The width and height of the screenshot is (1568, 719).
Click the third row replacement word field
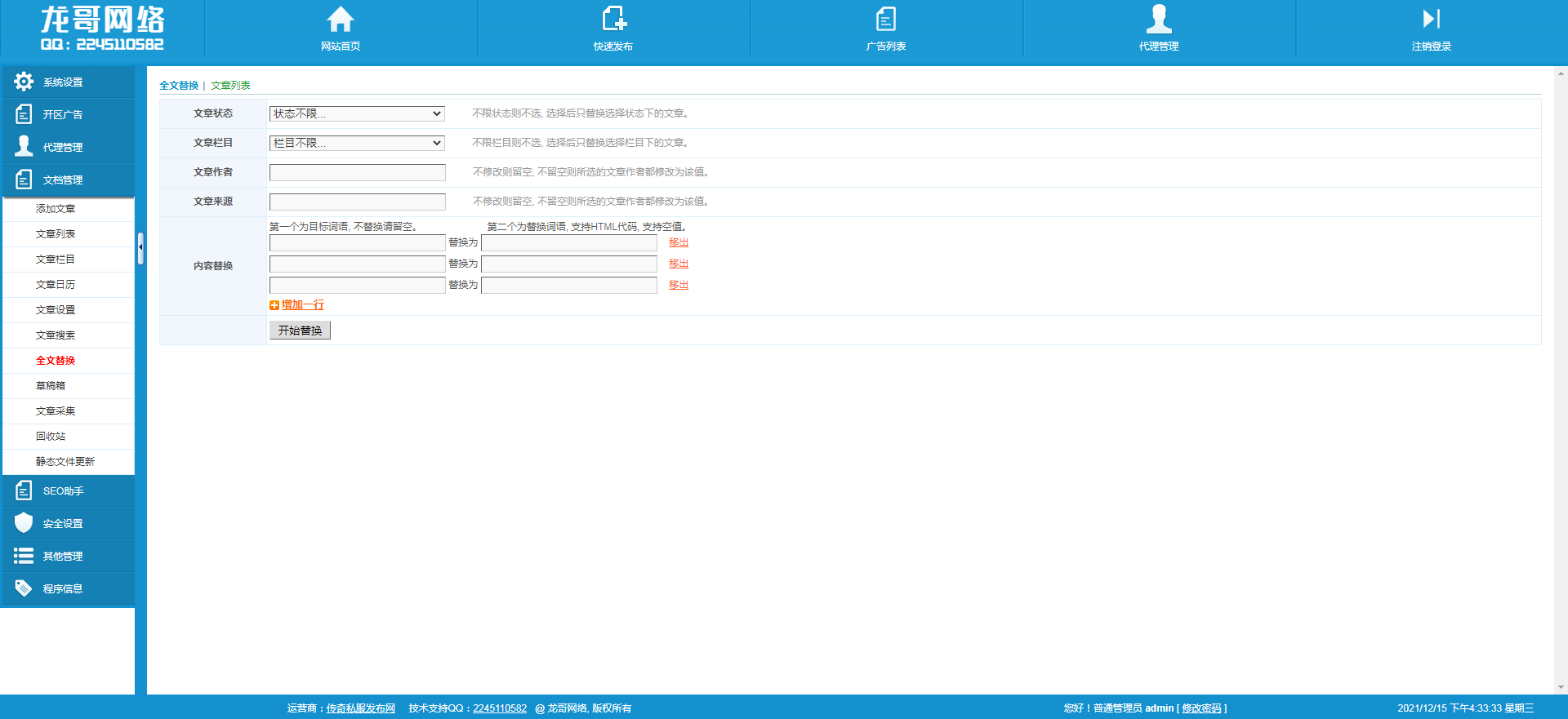click(569, 285)
